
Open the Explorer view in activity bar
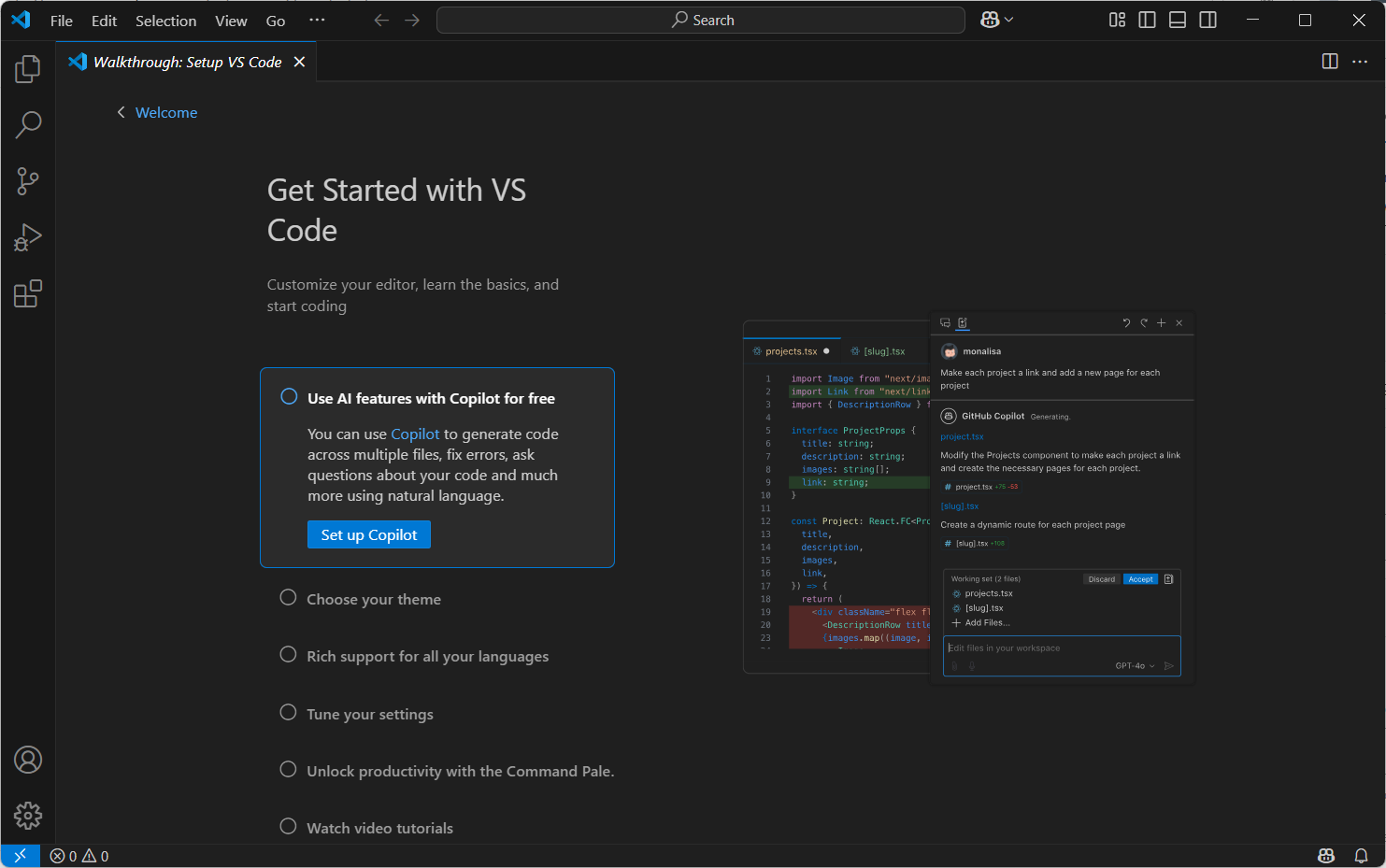click(28, 68)
